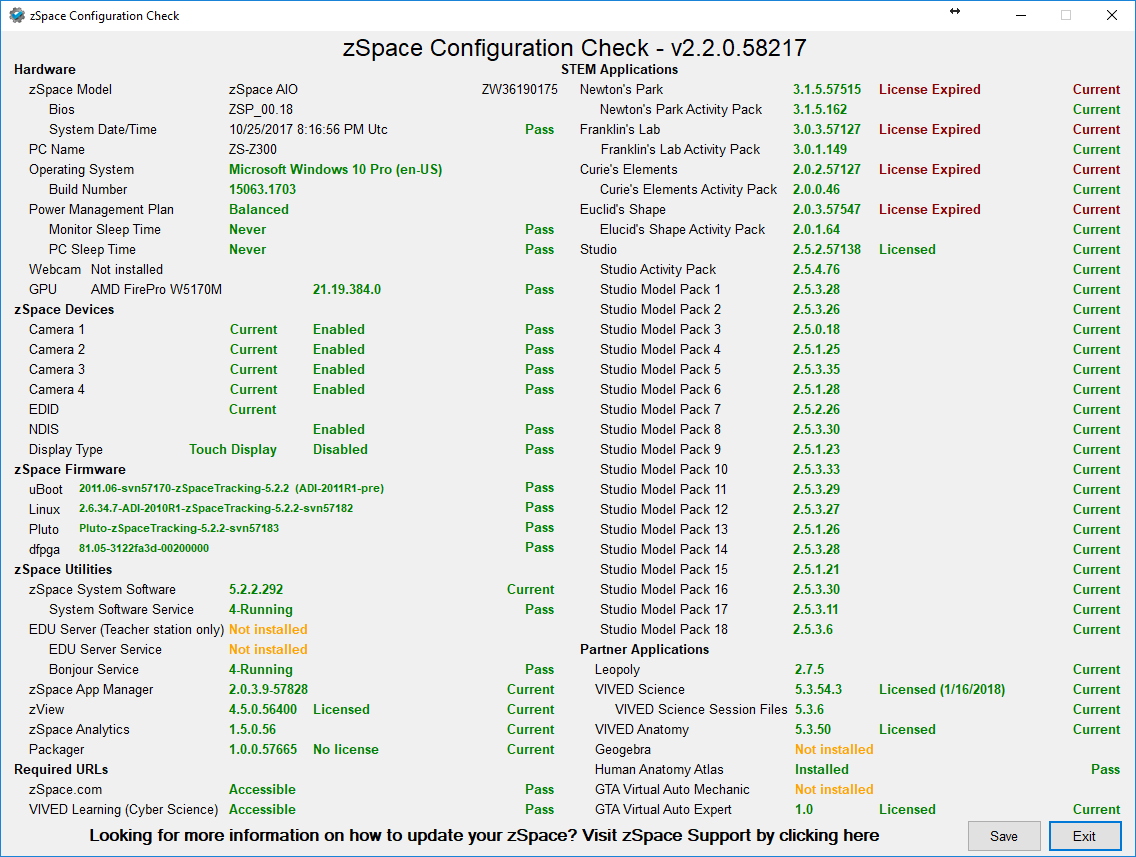The width and height of the screenshot is (1136, 857).
Task: Click the zSpace Firmware section heading
Action: (x=70, y=469)
